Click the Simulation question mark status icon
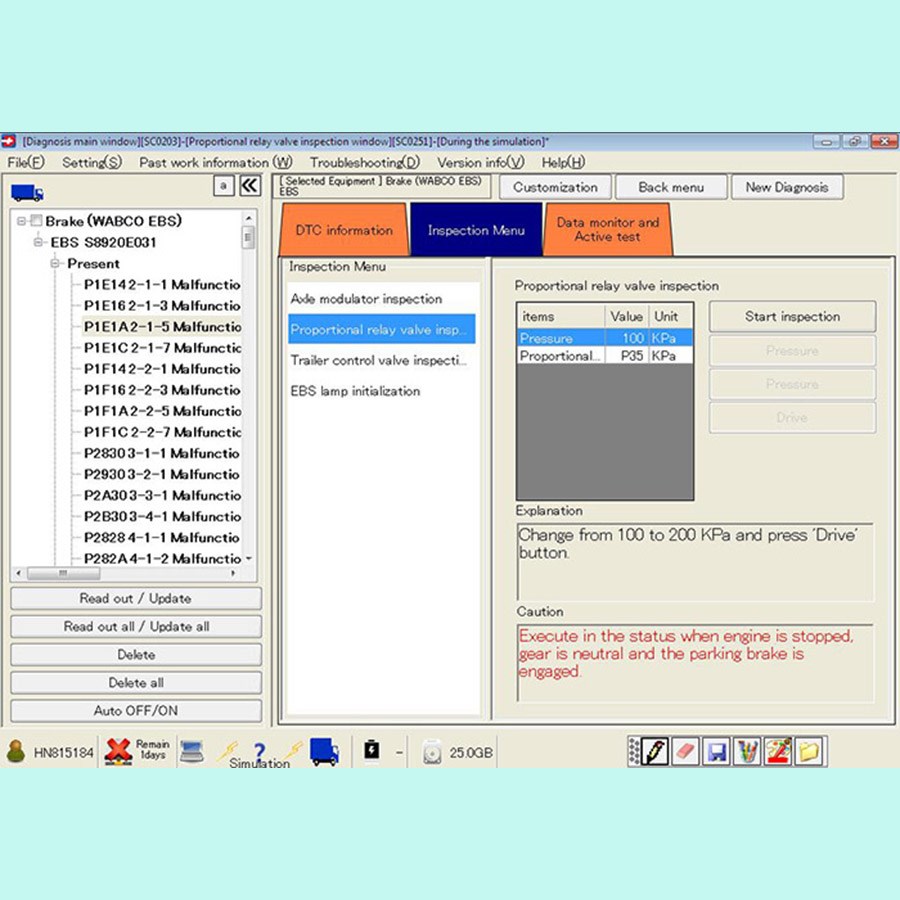This screenshot has height=900, width=900. (259, 750)
